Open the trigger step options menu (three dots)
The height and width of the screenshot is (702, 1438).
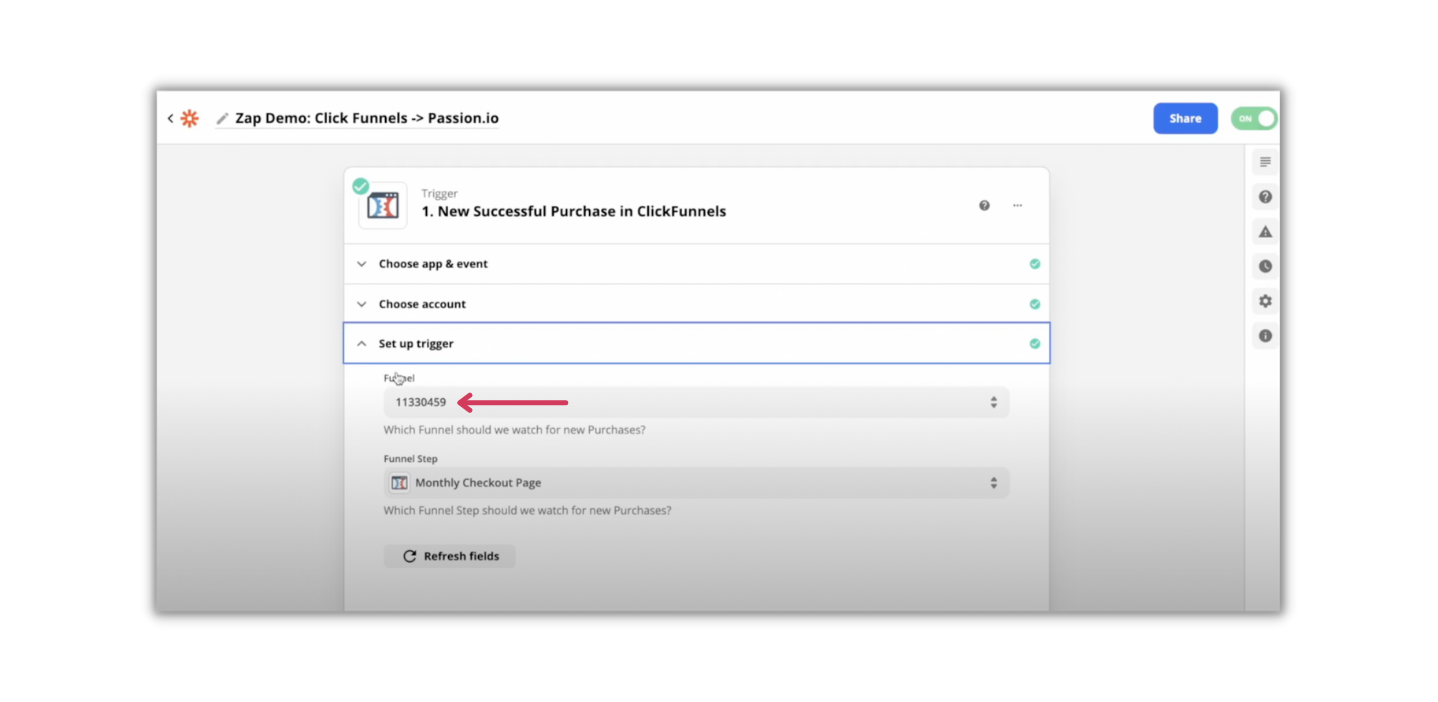(1017, 205)
